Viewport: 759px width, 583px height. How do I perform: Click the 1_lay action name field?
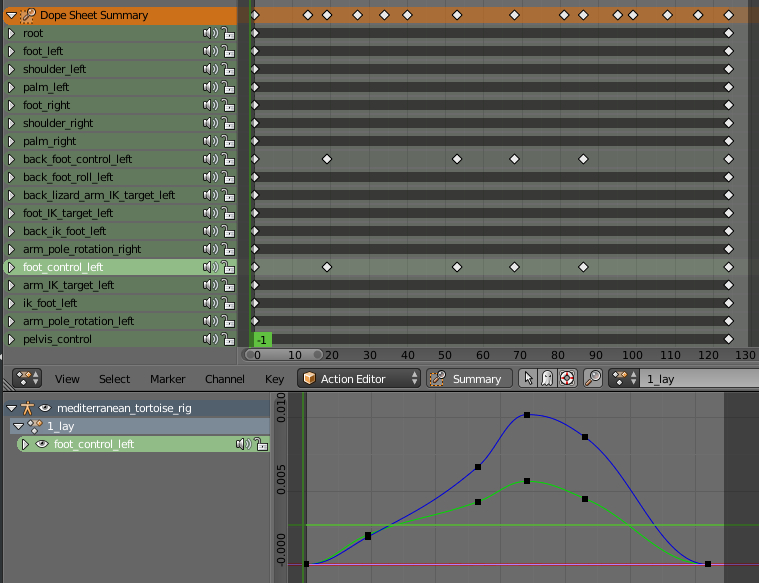click(699, 379)
